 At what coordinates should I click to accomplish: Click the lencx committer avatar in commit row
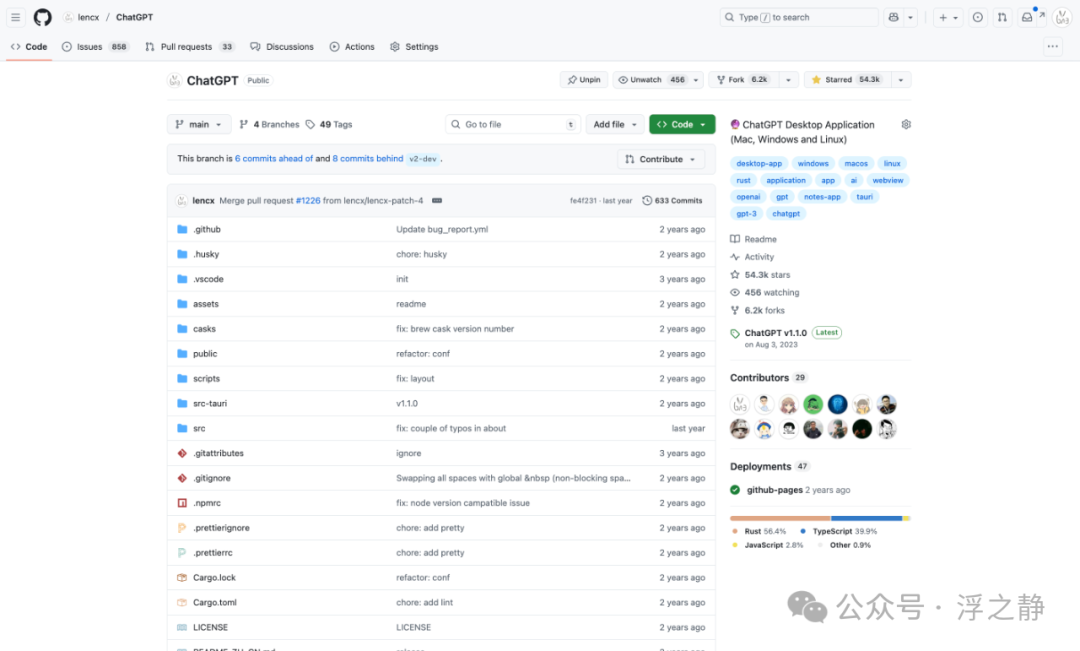[x=182, y=200]
